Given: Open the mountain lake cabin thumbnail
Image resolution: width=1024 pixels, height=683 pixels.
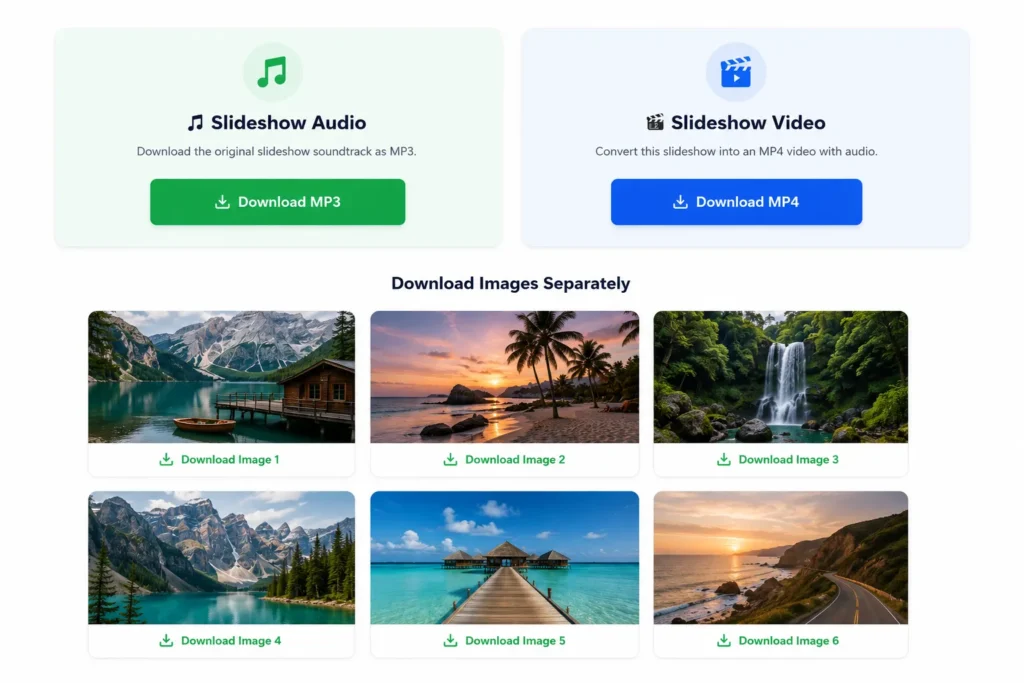Looking at the screenshot, I should click(x=221, y=377).
